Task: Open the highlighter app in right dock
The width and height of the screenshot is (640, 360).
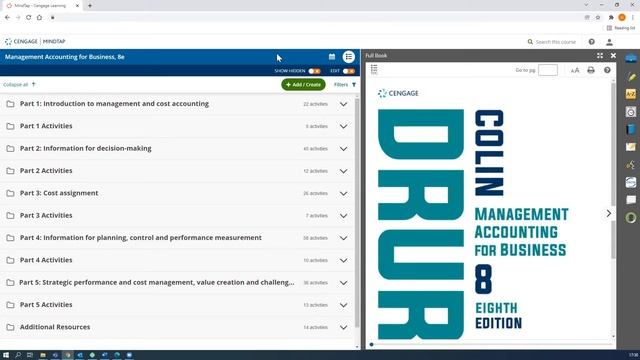Action: pos(631,76)
